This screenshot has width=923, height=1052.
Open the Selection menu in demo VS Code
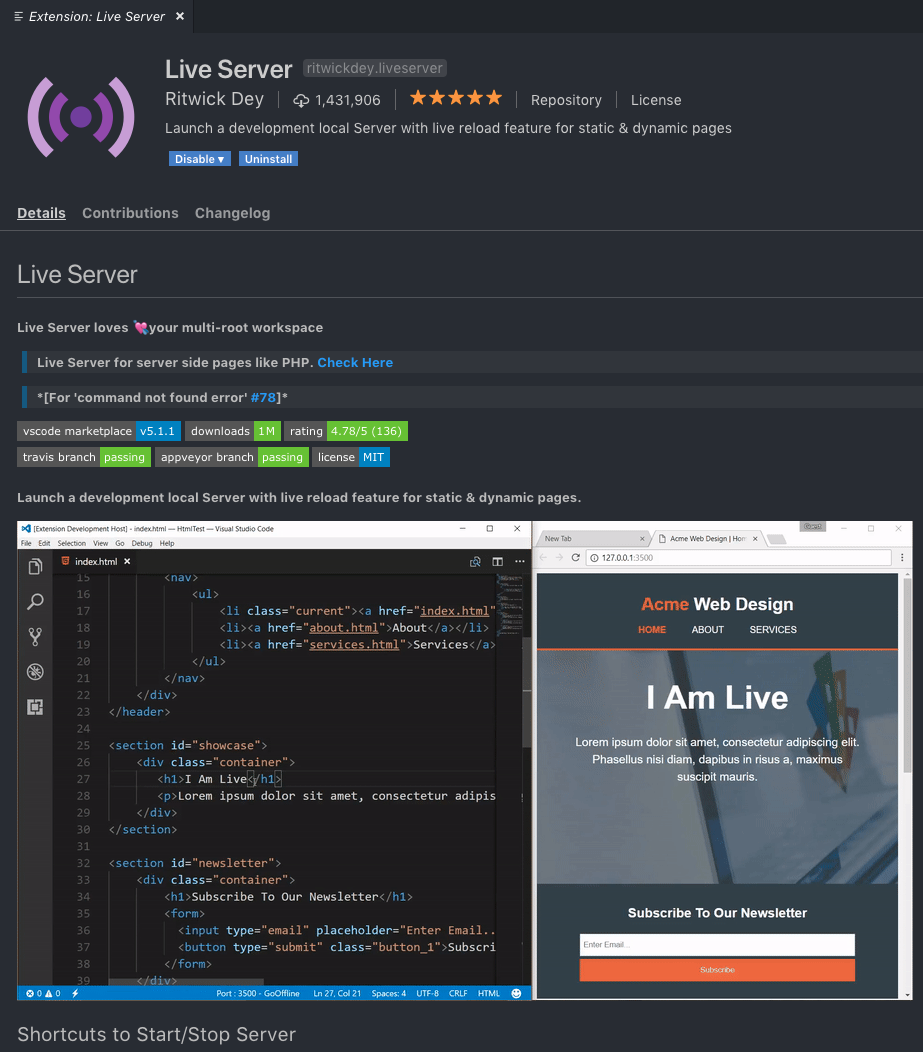[71, 543]
